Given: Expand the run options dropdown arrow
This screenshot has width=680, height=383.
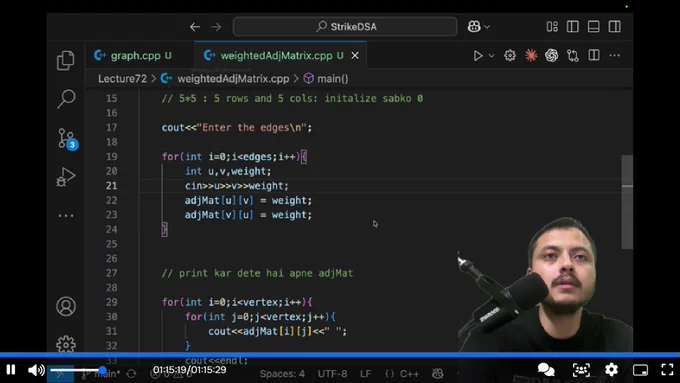Looking at the screenshot, I should (491, 56).
